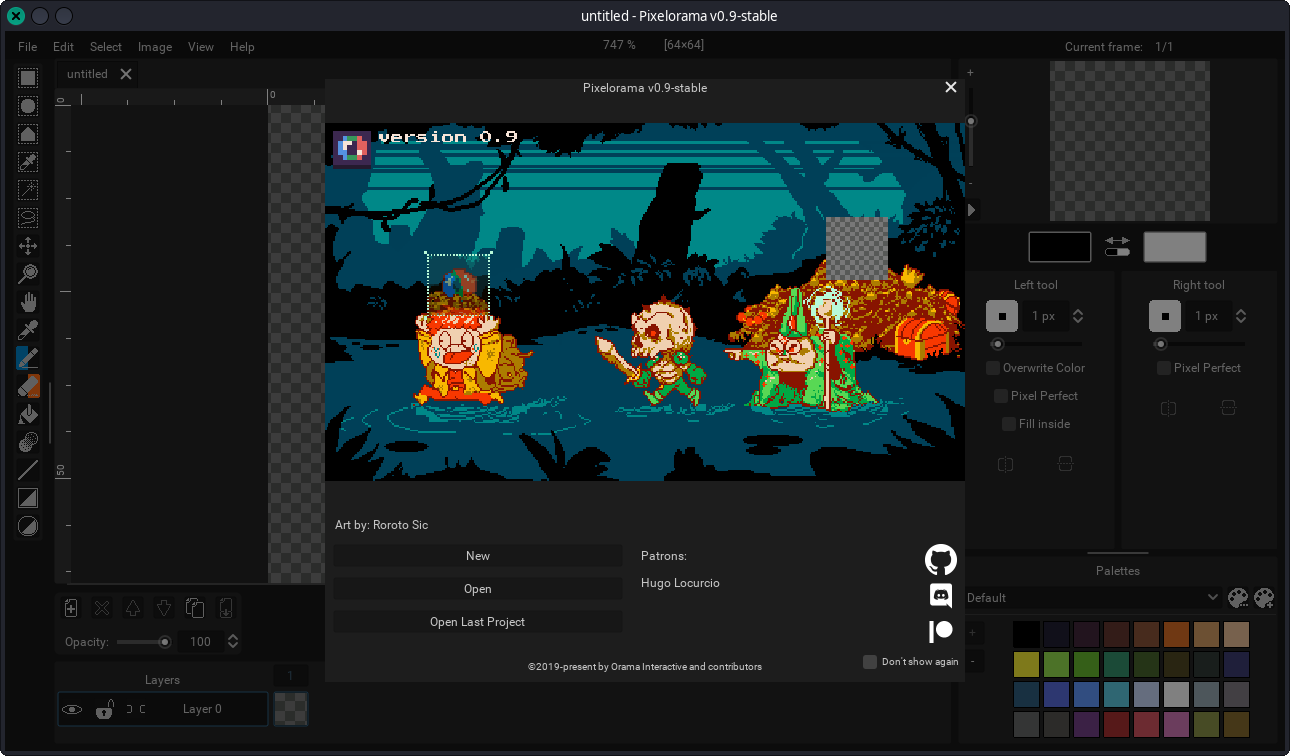
Task: Open the Edit menu
Action: point(64,47)
